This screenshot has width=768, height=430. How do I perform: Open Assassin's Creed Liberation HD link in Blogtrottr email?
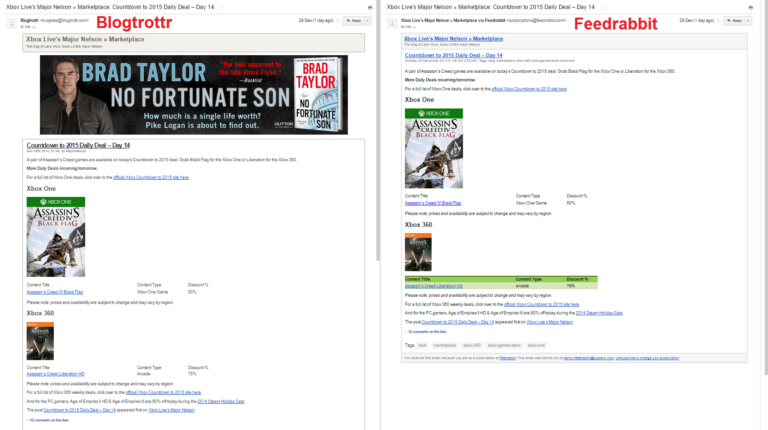pos(55,374)
